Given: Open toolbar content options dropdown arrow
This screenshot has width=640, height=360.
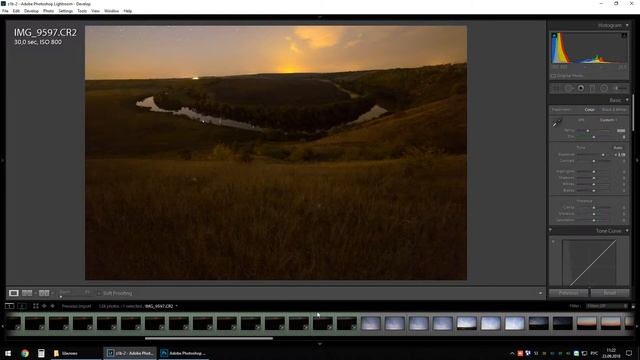Looking at the screenshot, I should (540, 293).
